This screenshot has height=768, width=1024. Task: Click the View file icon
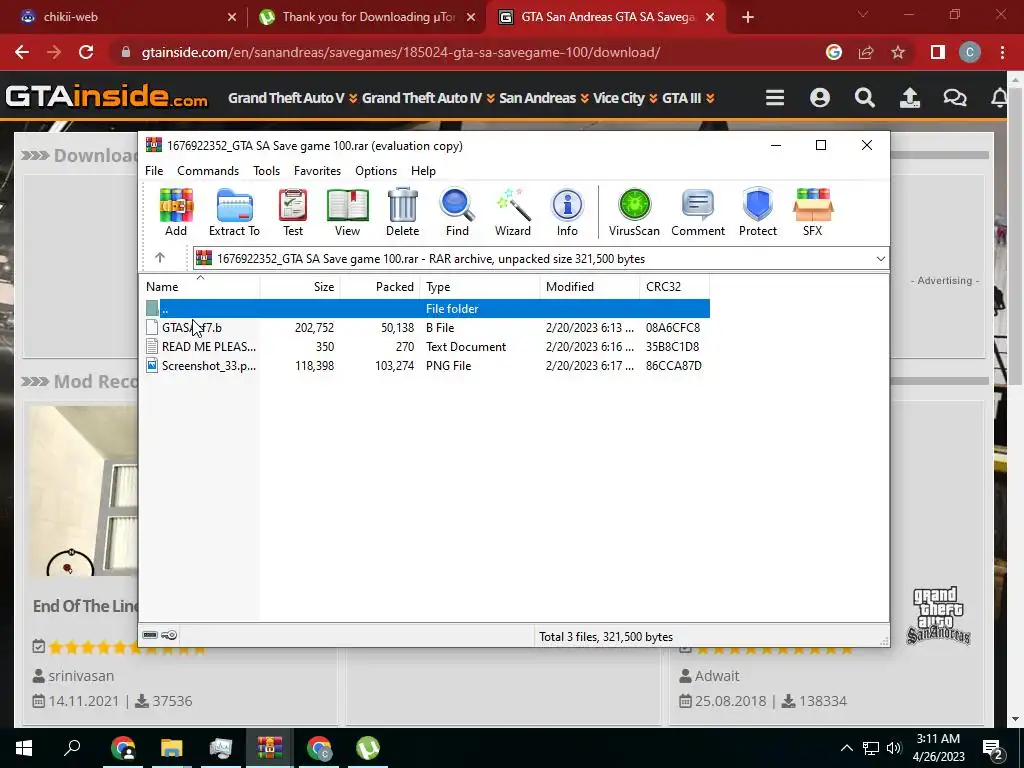347,212
